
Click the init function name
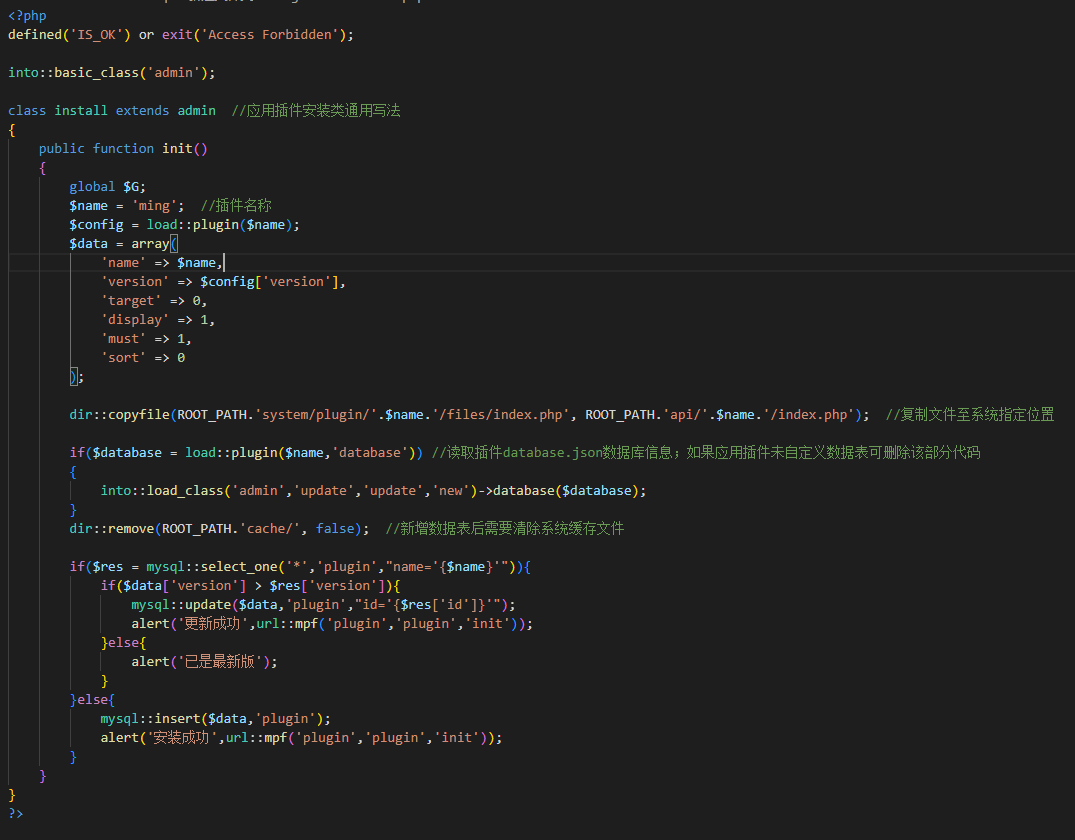pyautogui.click(x=177, y=149)
